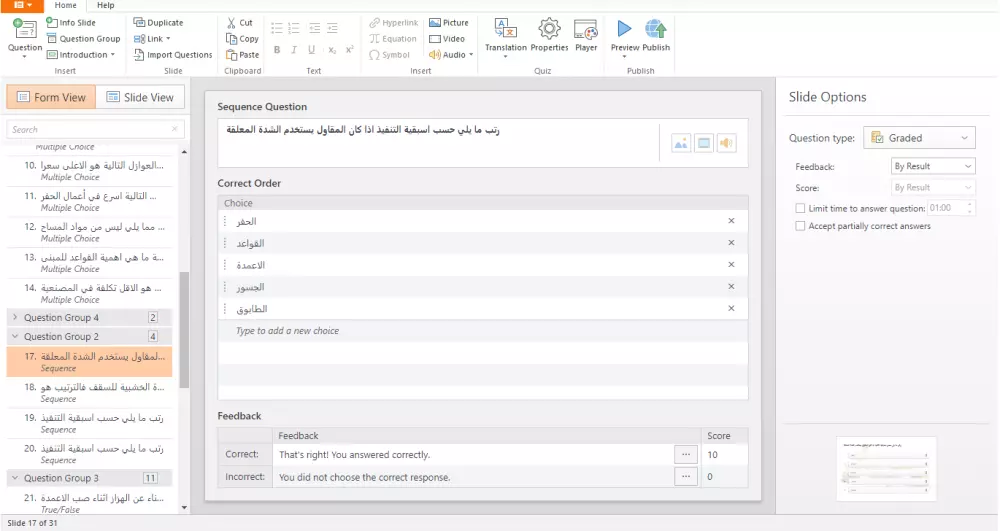Image resolution: width=1000 pixels, height=531 pixels.
Task: Delete the choice الطابوق
Action: [732, 309]
